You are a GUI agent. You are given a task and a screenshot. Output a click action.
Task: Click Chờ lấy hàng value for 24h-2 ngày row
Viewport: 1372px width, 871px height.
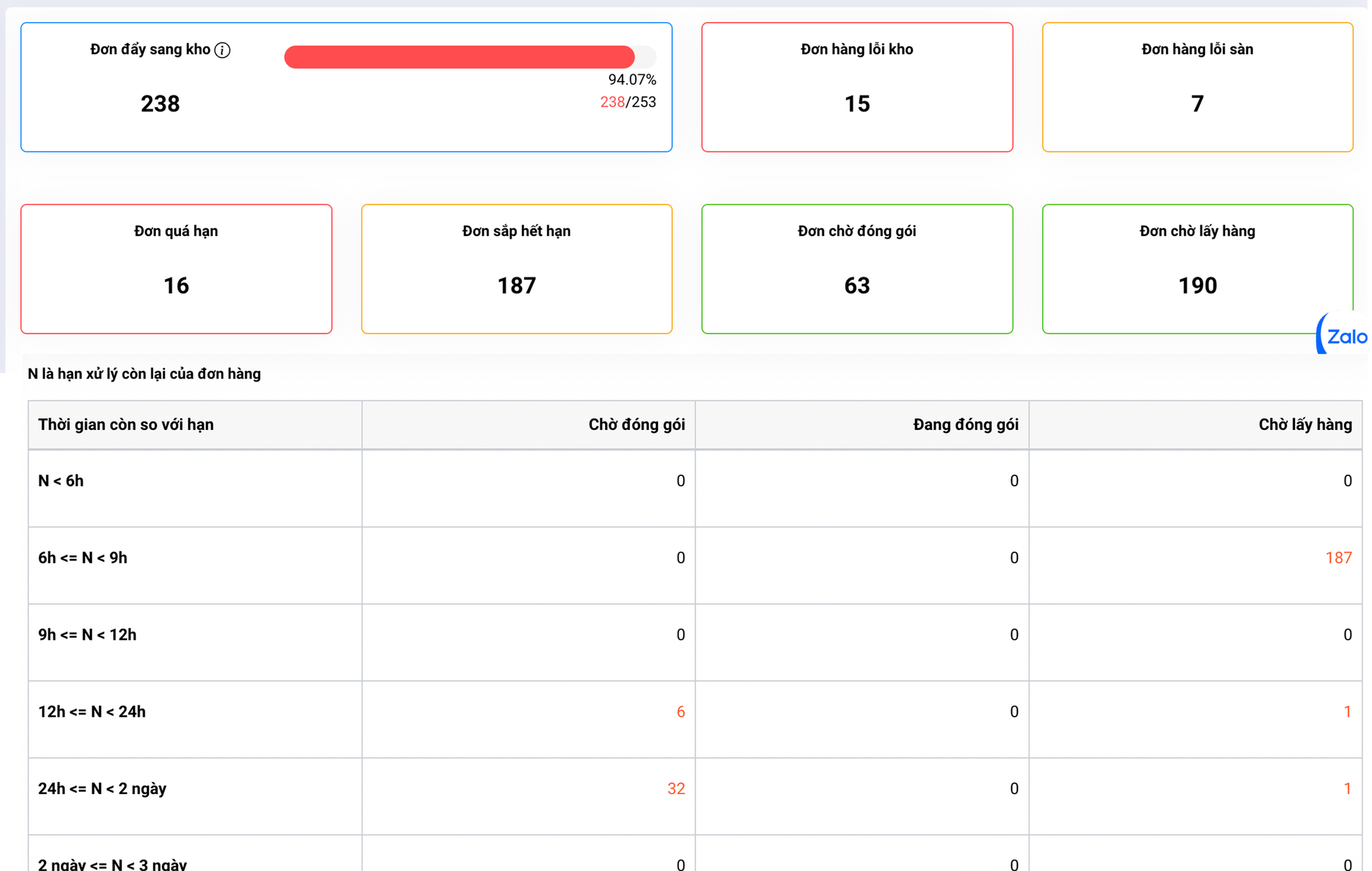[x=1347, y=789]
